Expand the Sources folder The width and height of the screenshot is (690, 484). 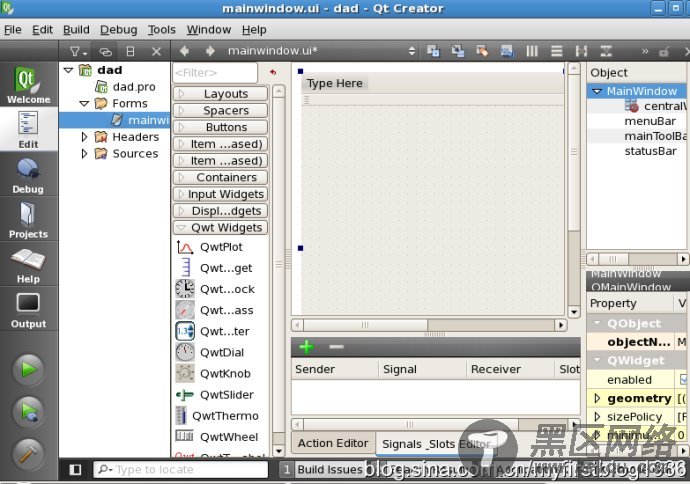click(84, 154)
